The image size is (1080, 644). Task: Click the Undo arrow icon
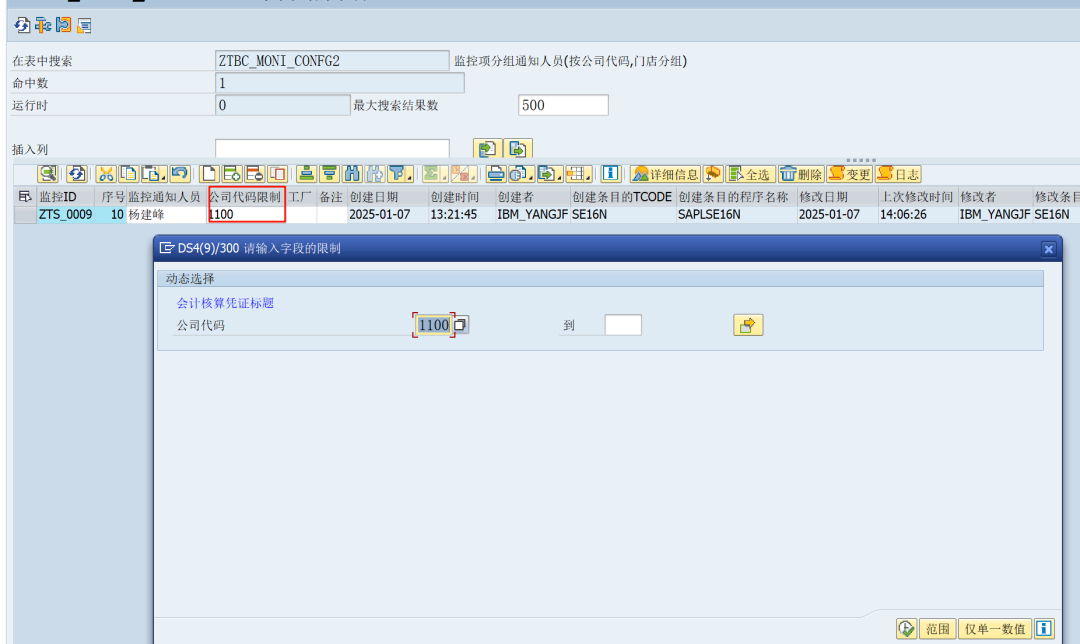180,174
